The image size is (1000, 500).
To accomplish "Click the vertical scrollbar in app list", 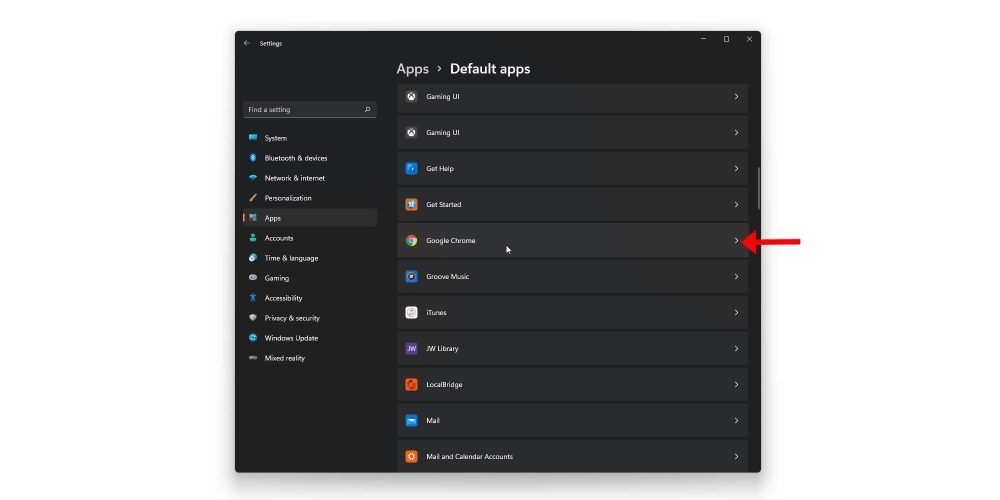I will click(x=759, y=188).
